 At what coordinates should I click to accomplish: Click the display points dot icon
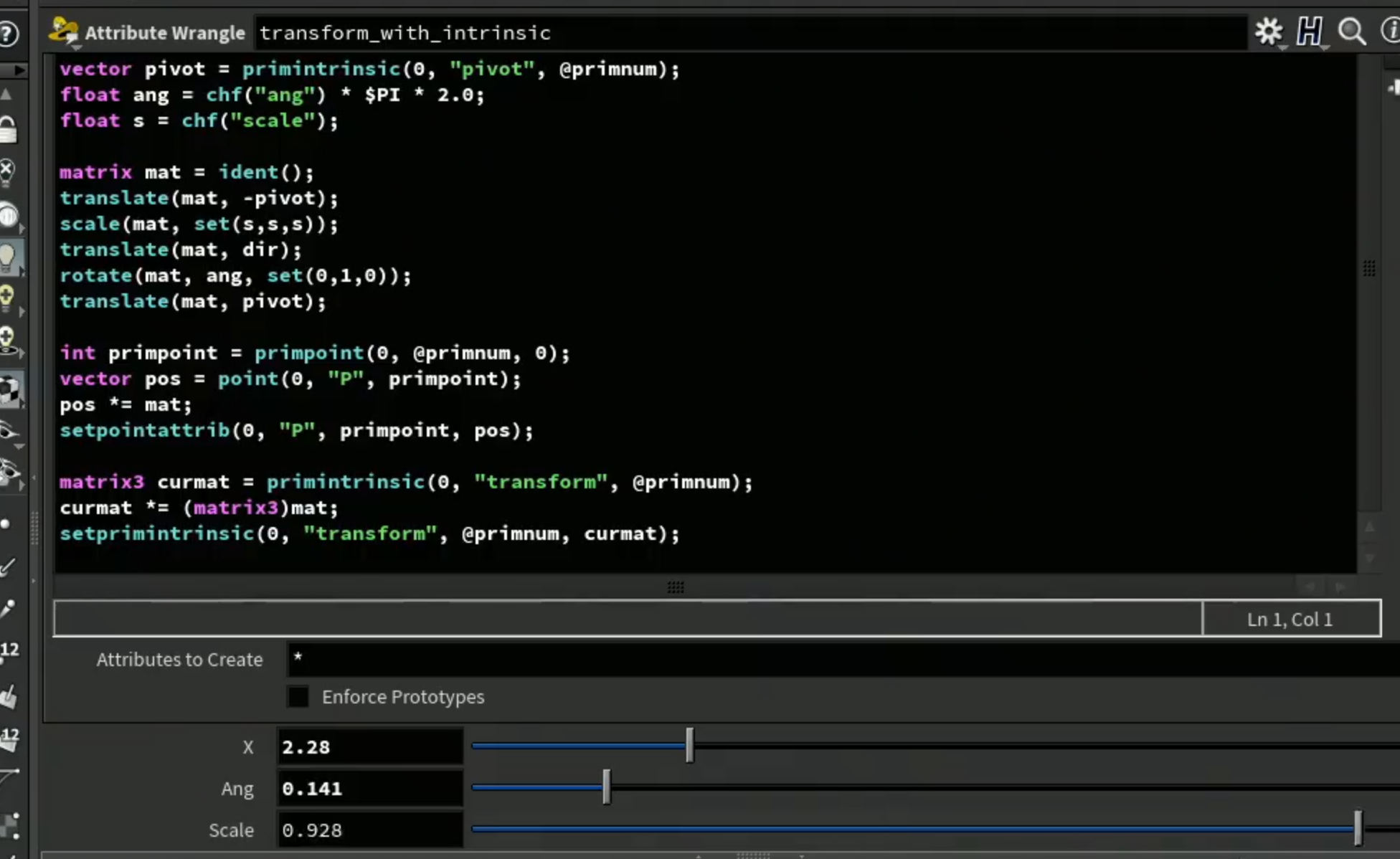tap(6, 523)
